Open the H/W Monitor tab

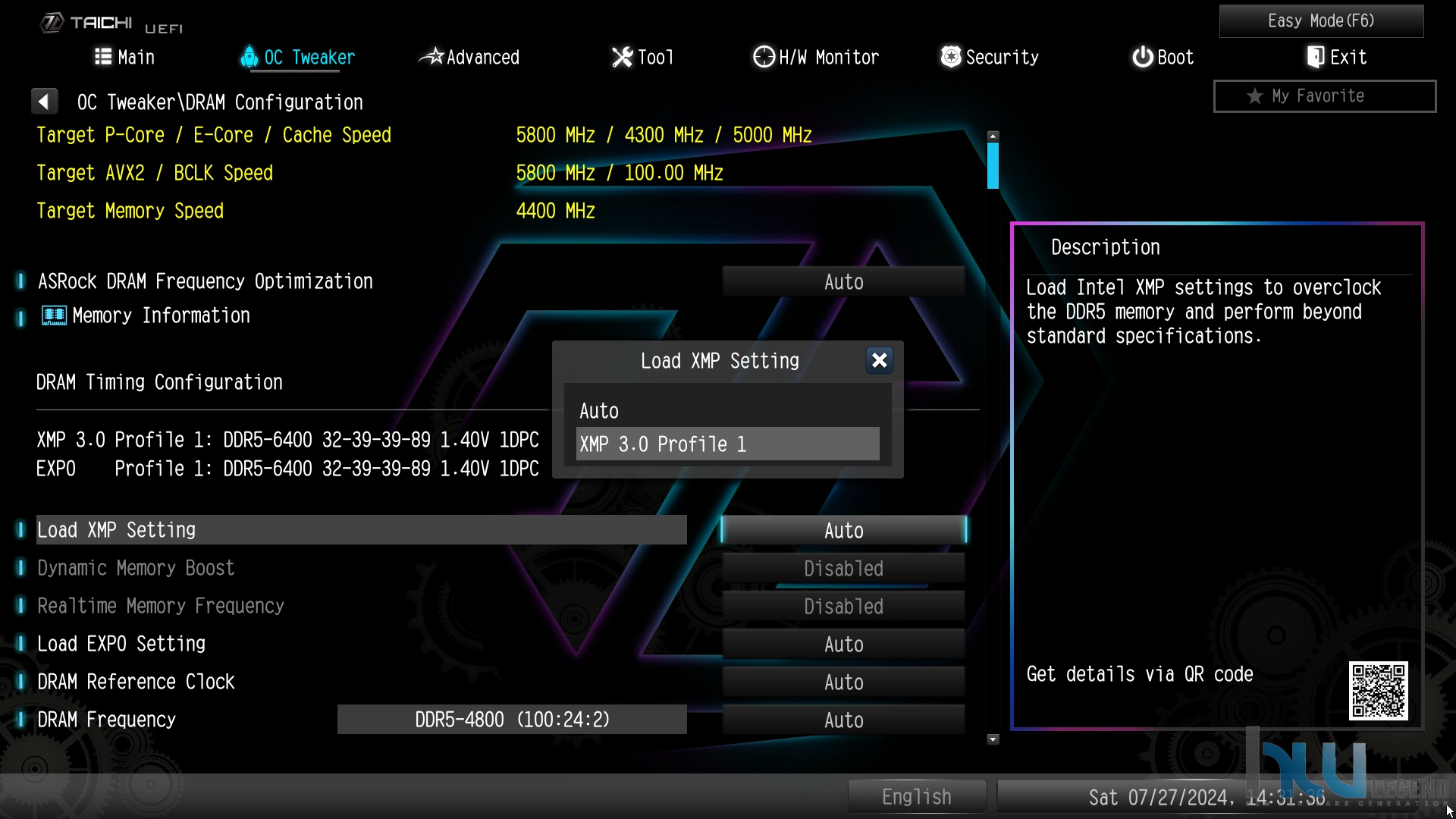[x=816, y=57]
